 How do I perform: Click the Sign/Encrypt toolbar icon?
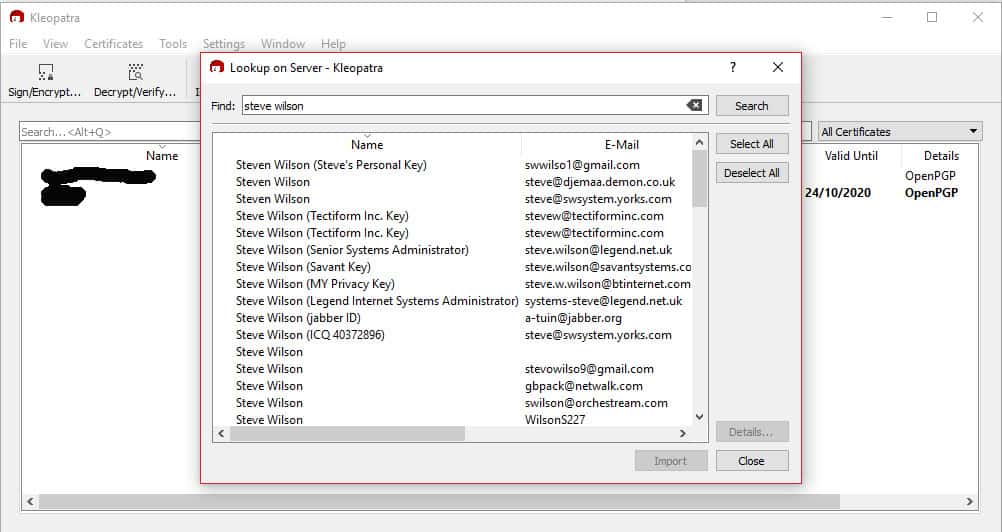click(45, 72)
